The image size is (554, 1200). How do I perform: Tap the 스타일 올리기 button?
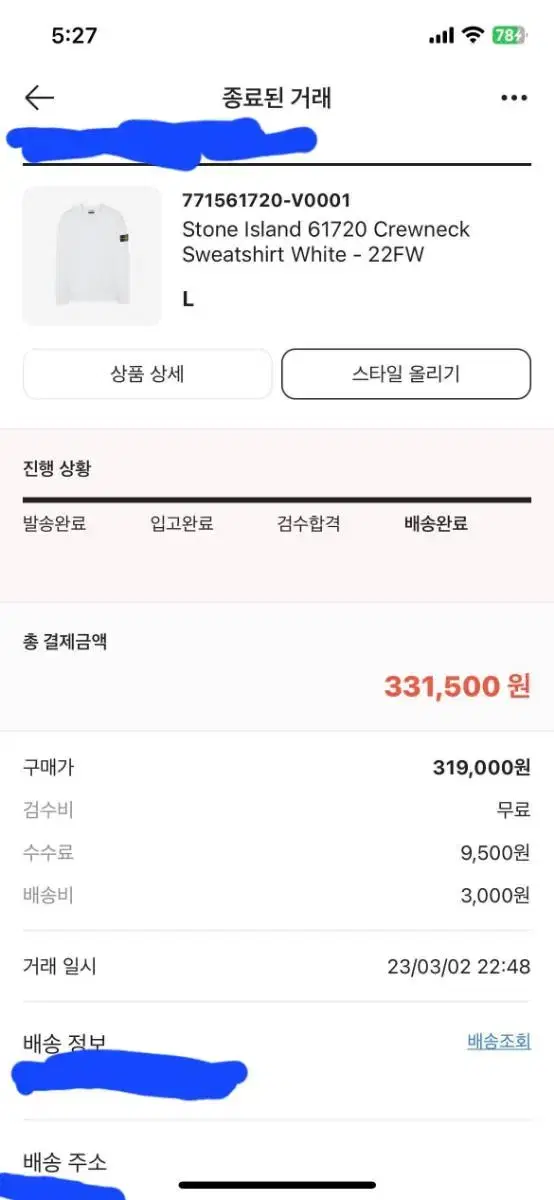406,374
